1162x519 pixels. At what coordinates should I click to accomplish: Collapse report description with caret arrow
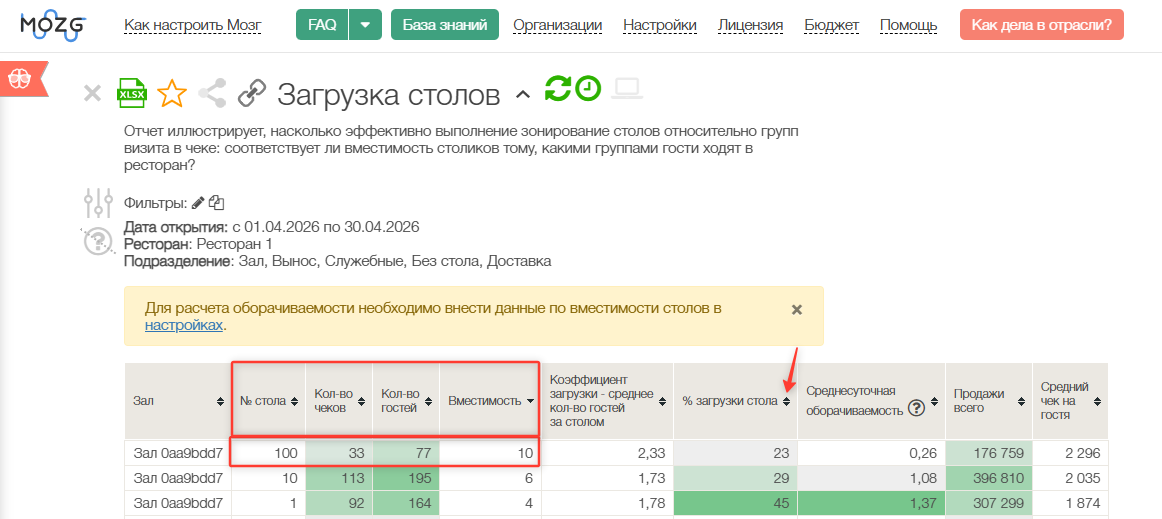click(x=522, y=94)
